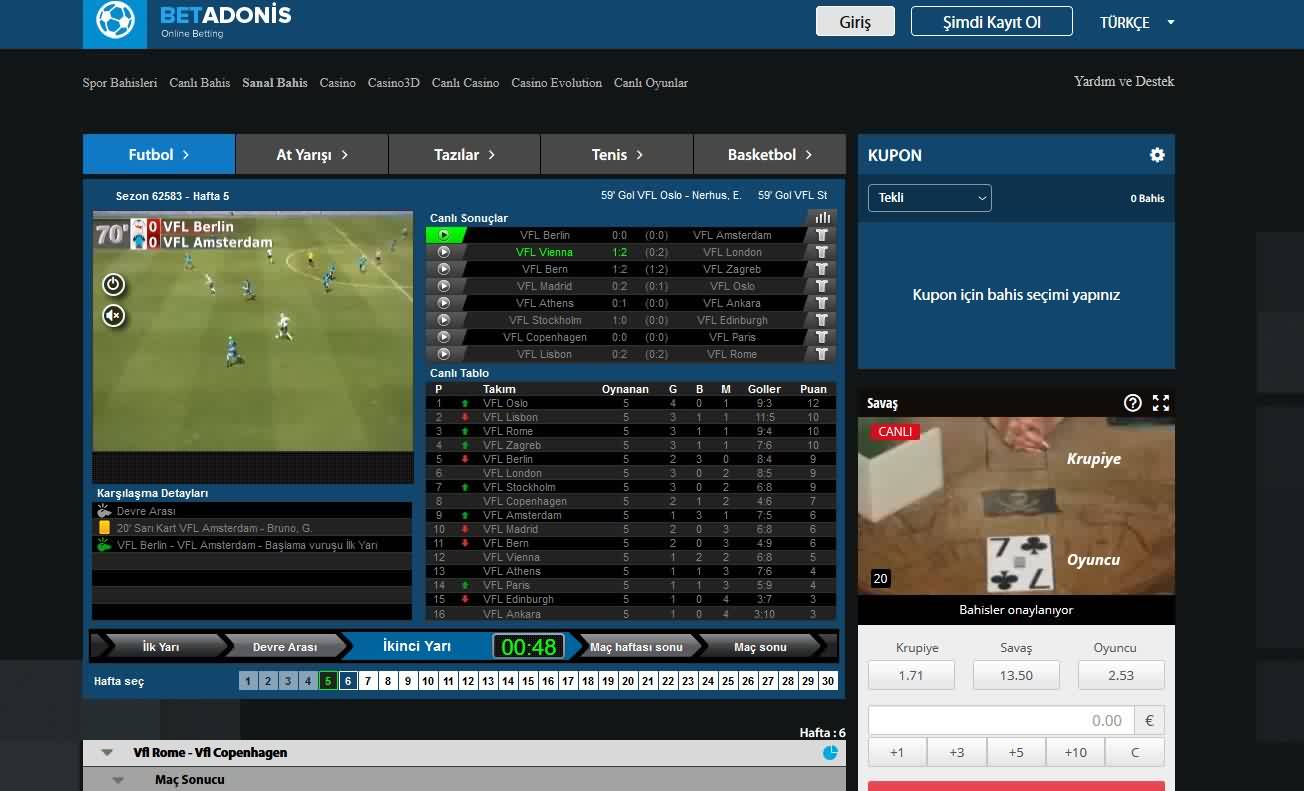Screen dimensions: 1304x791
Task: Select the Devre Arası timeline stage
Action: pos(285,647)
